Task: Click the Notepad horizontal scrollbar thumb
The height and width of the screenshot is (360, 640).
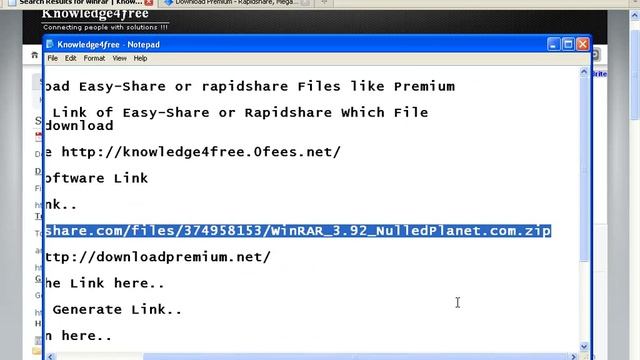Action: (x=355, y=357)
